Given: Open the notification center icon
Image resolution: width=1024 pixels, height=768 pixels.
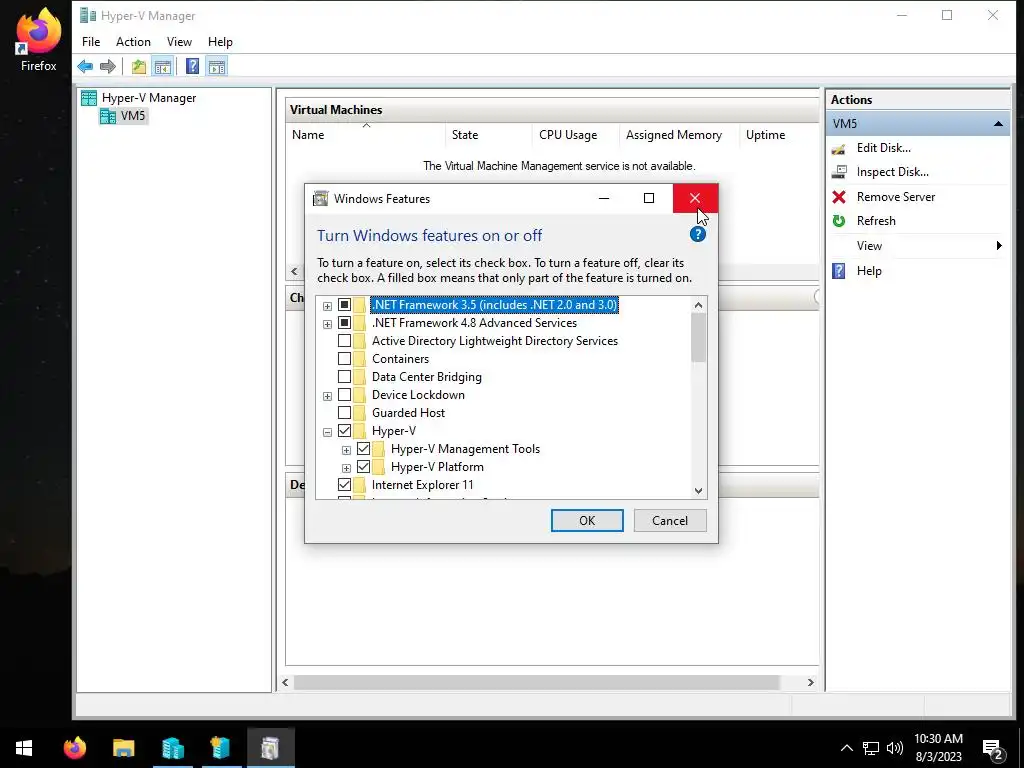Looking at the screenshot, I should [993, 748].
